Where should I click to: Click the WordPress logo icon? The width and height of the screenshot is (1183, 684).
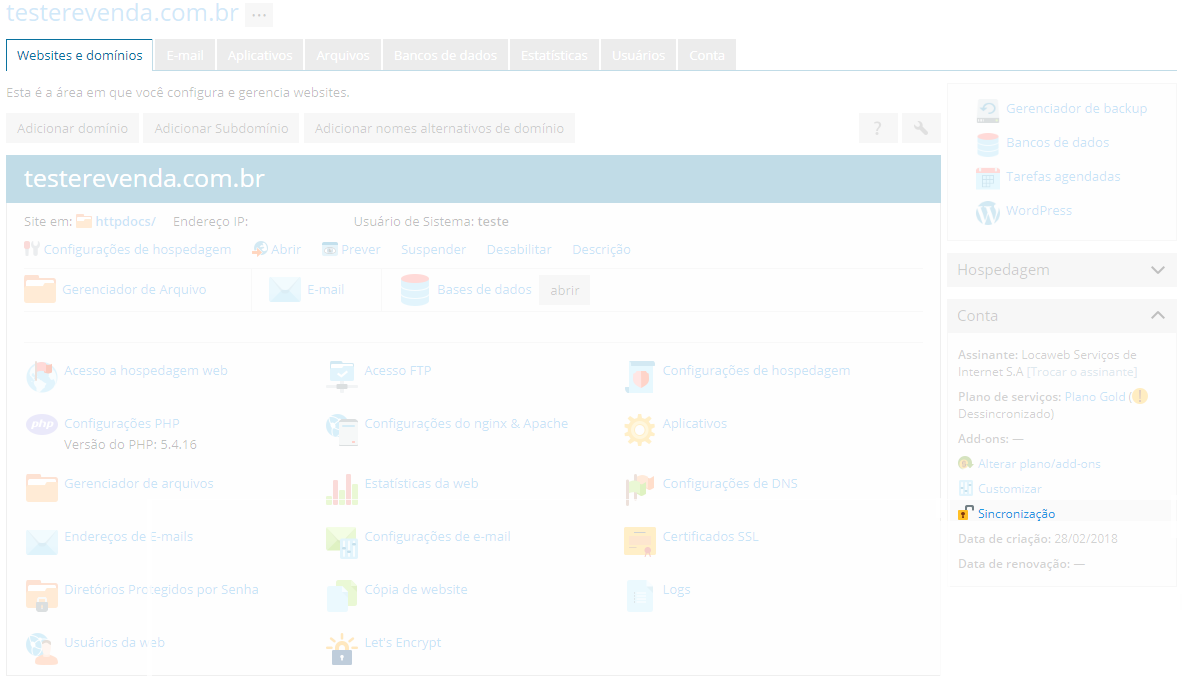tap(988, 212)
